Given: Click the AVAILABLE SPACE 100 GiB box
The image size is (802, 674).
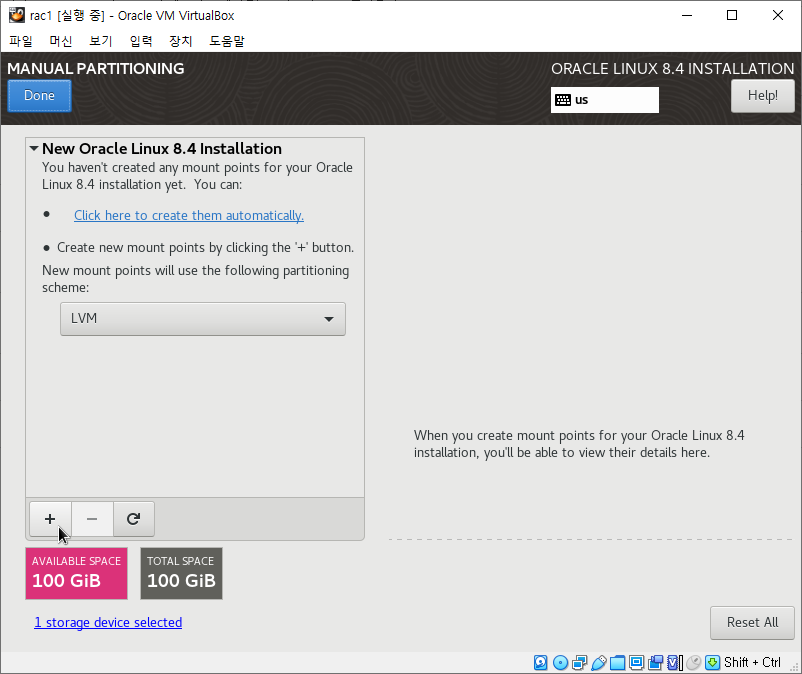Looking at the screenshot, I should [76, 573].
